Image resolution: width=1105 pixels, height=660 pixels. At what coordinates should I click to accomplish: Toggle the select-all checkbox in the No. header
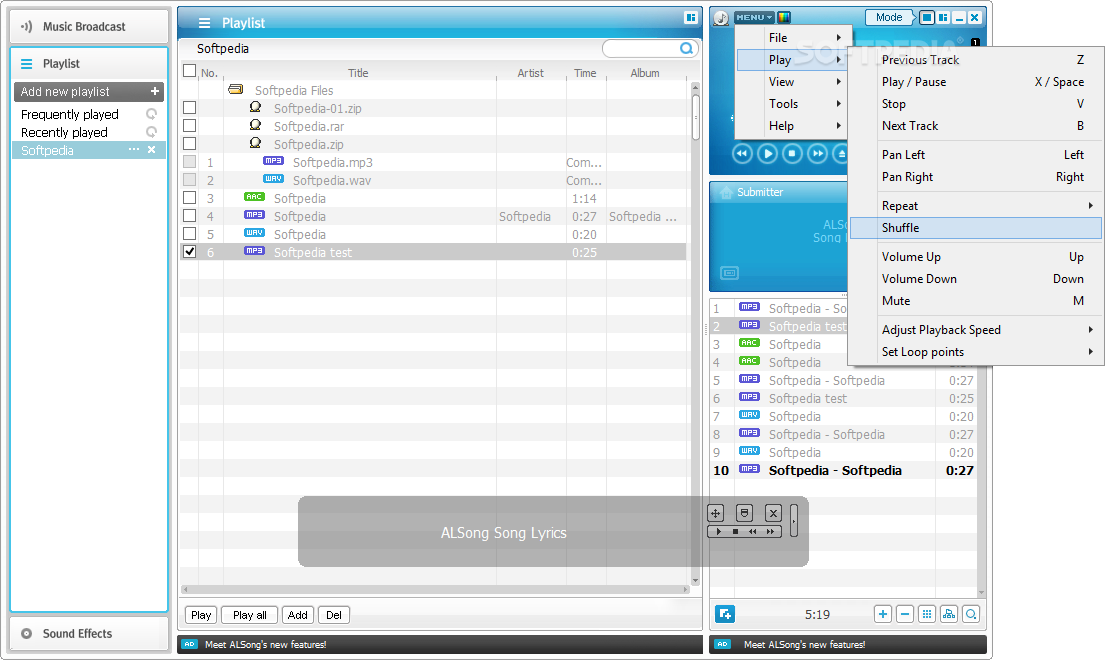click(x=190, y=70)
